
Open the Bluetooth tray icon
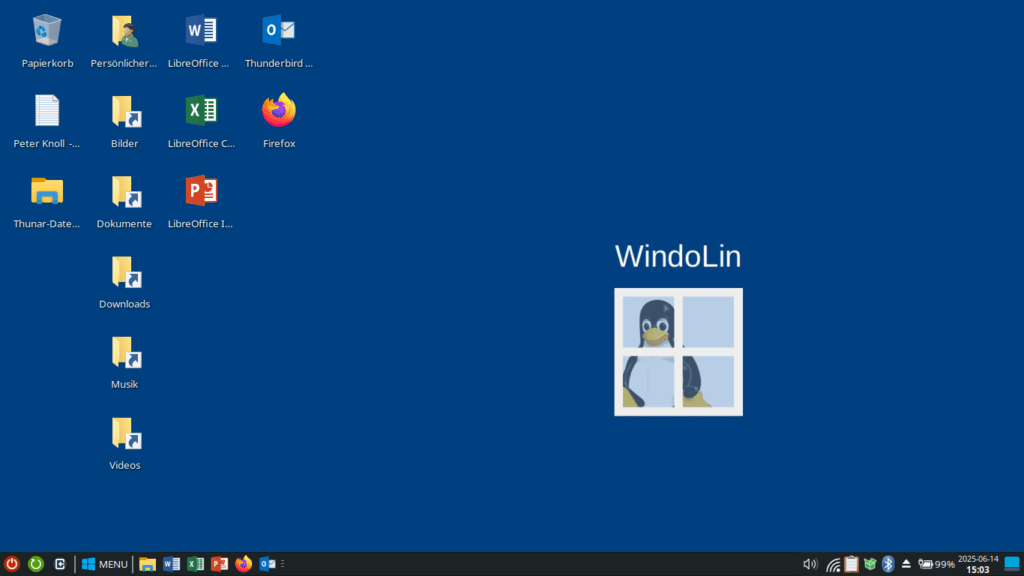click(888, 564)
